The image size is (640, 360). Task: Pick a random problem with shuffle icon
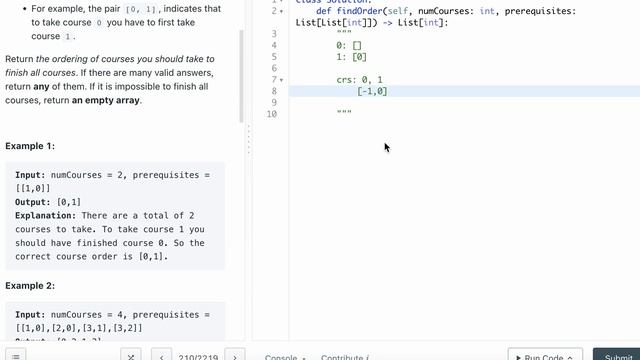pos(131,356)
